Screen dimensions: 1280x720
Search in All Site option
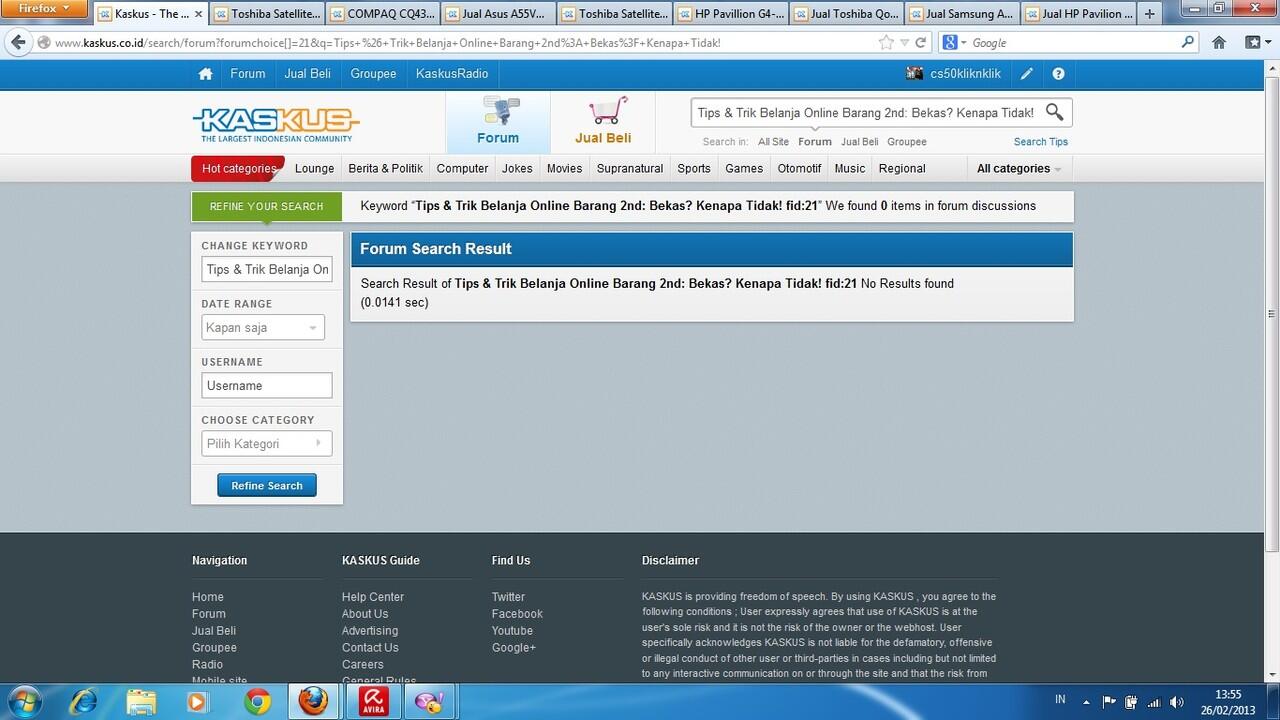(x=773, y=142)
